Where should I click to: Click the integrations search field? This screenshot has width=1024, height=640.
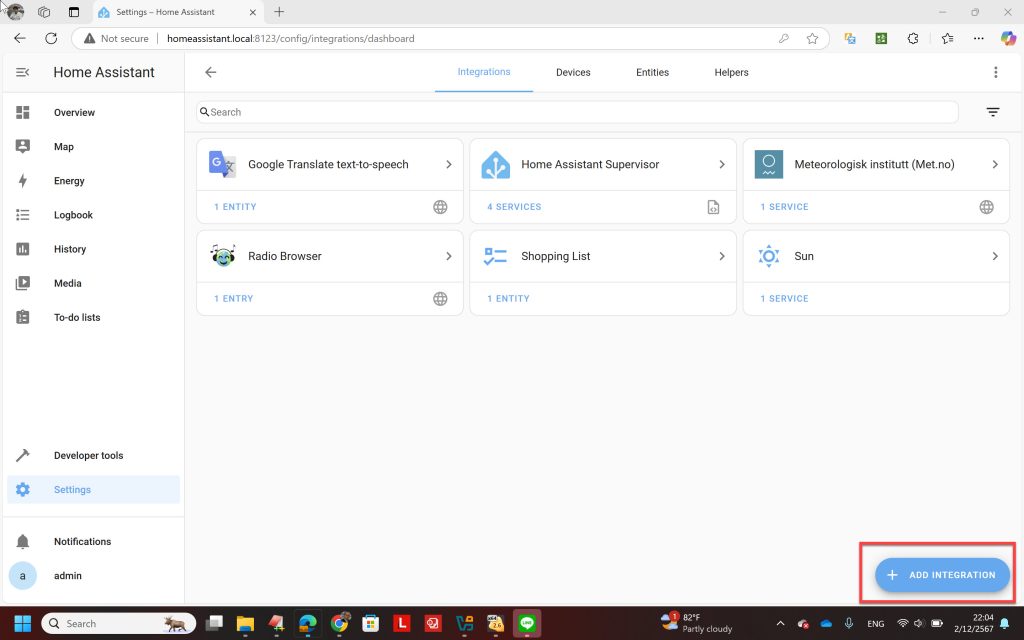point(577,112)
